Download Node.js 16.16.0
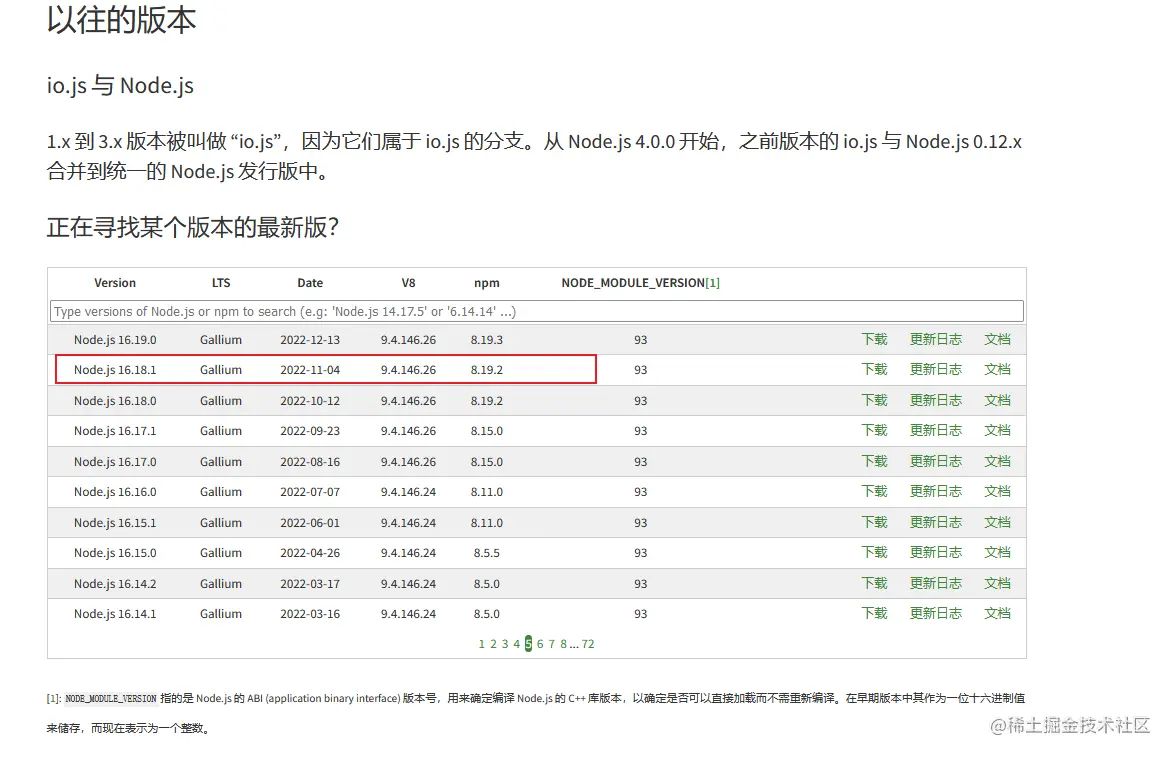This screenshot has width=1172, height=757. [874, 491]
